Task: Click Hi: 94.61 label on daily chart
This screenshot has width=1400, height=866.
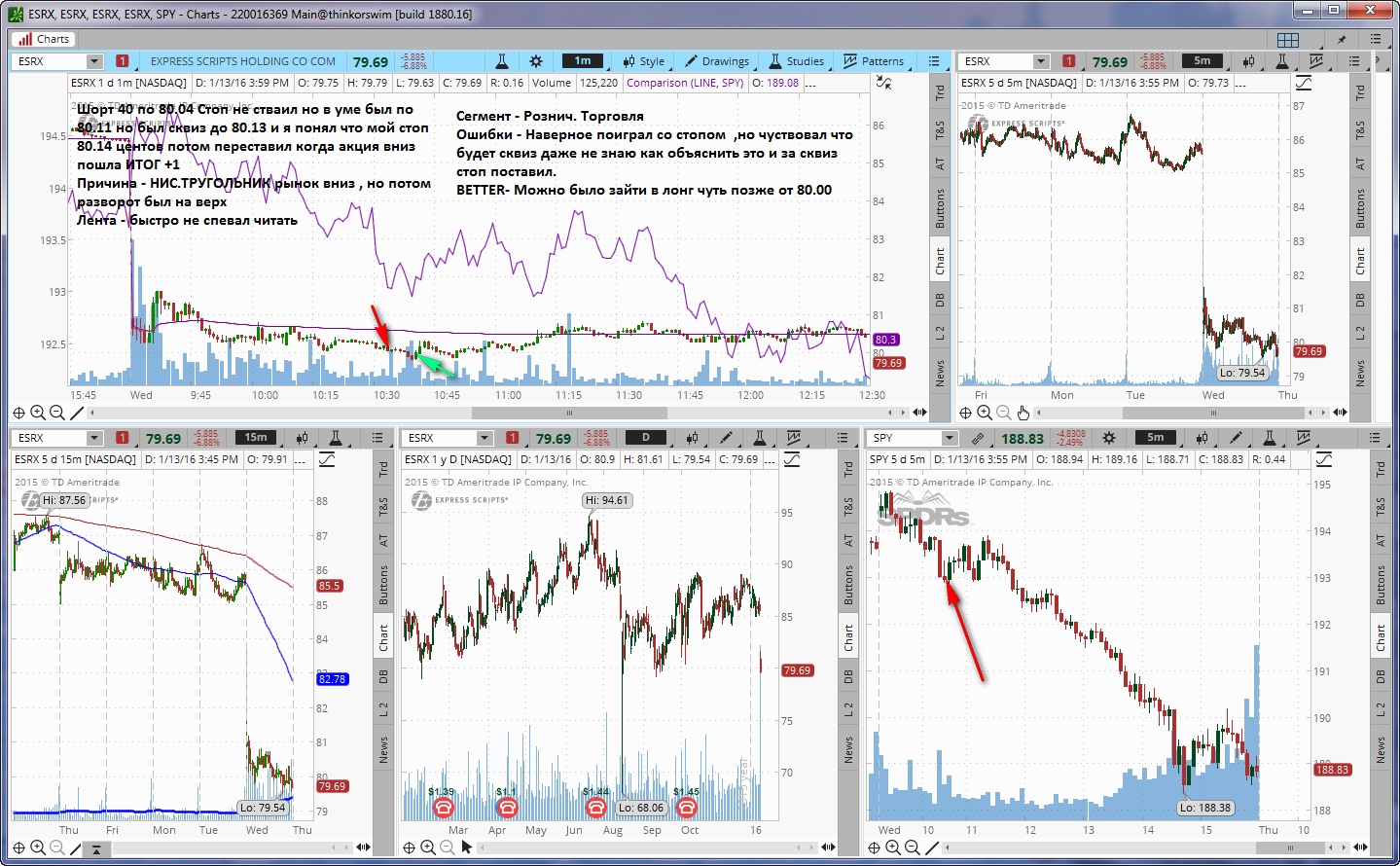Action: pos(607,500)
